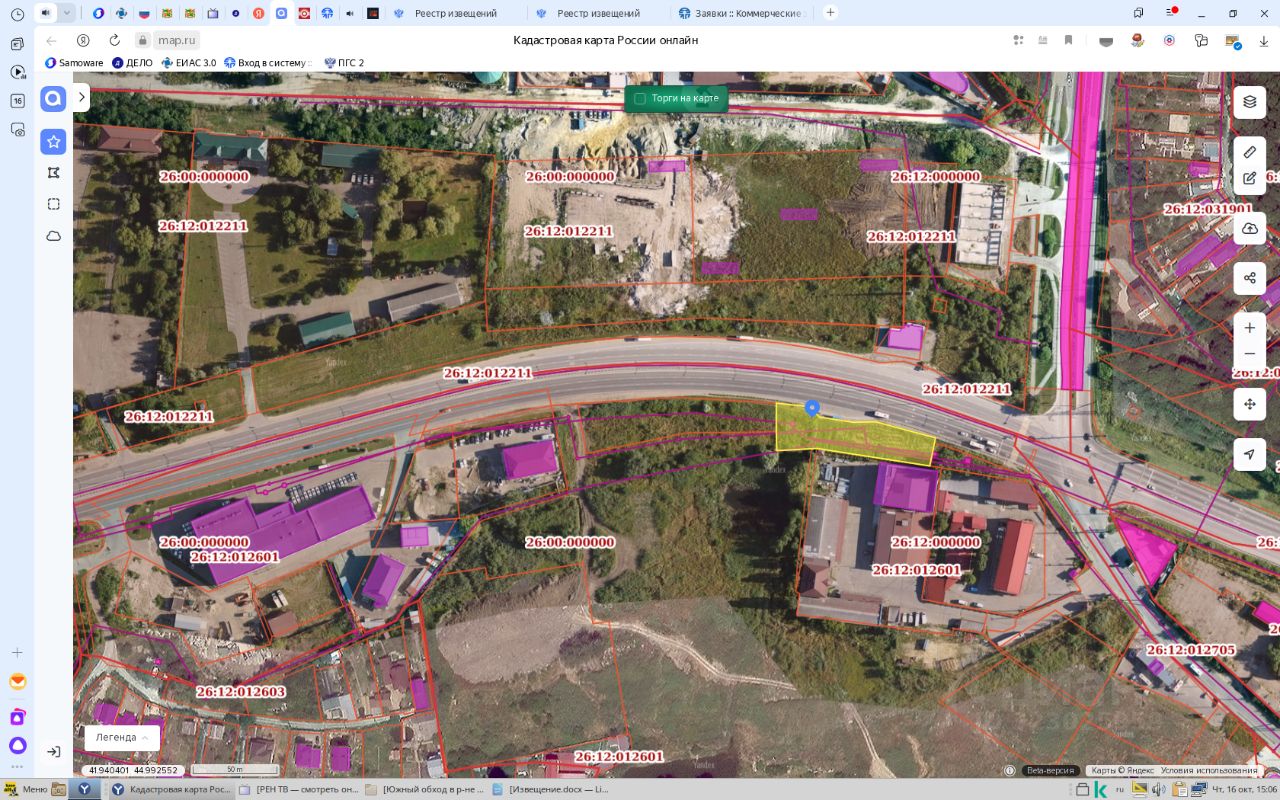Select the polygon drawing tool in sidebar
1280x800 pixels.
(x=53, y=173)
